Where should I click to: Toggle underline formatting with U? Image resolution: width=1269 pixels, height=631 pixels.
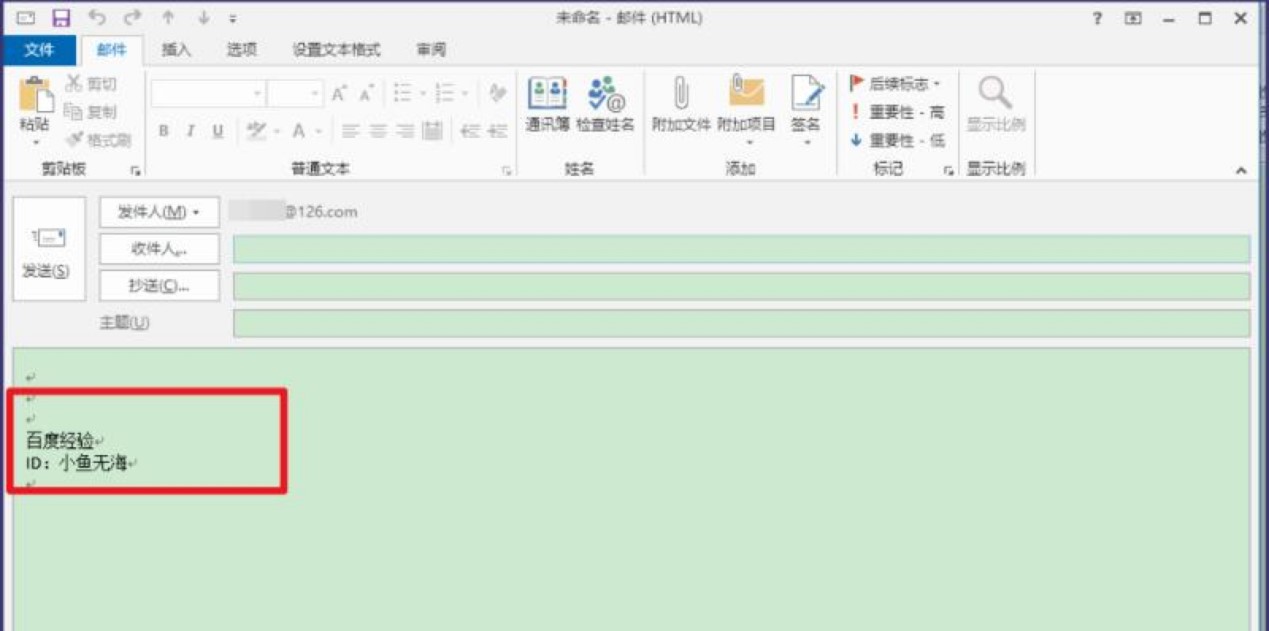(x=217, y=129)
